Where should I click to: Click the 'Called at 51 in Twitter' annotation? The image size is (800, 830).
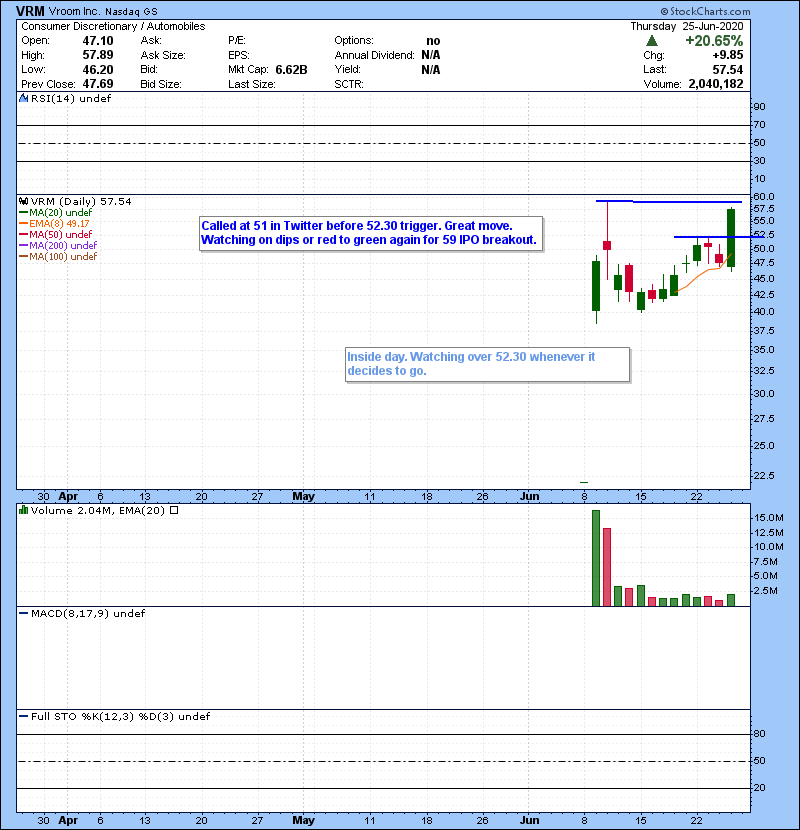pyautogui.click(x=370, y=233)
